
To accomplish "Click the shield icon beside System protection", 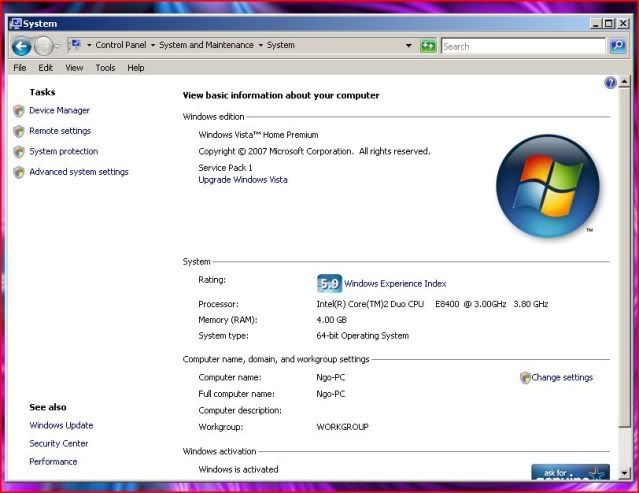I will click(19, 152).
